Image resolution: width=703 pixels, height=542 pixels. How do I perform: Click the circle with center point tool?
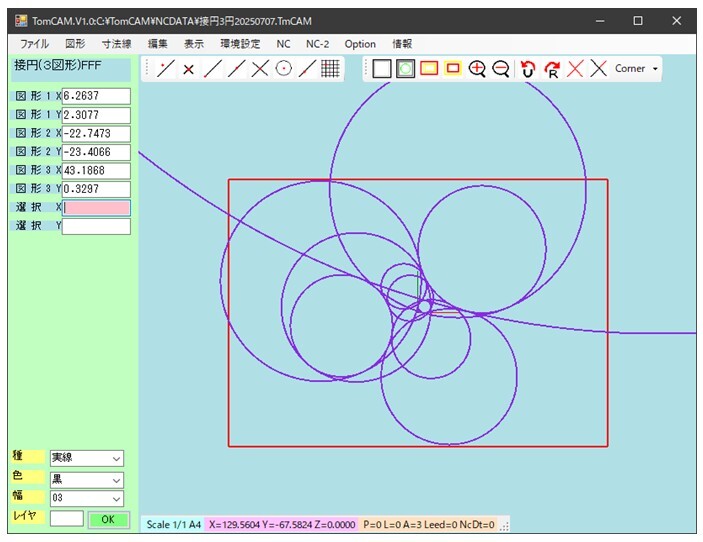[x=283, y=69]
